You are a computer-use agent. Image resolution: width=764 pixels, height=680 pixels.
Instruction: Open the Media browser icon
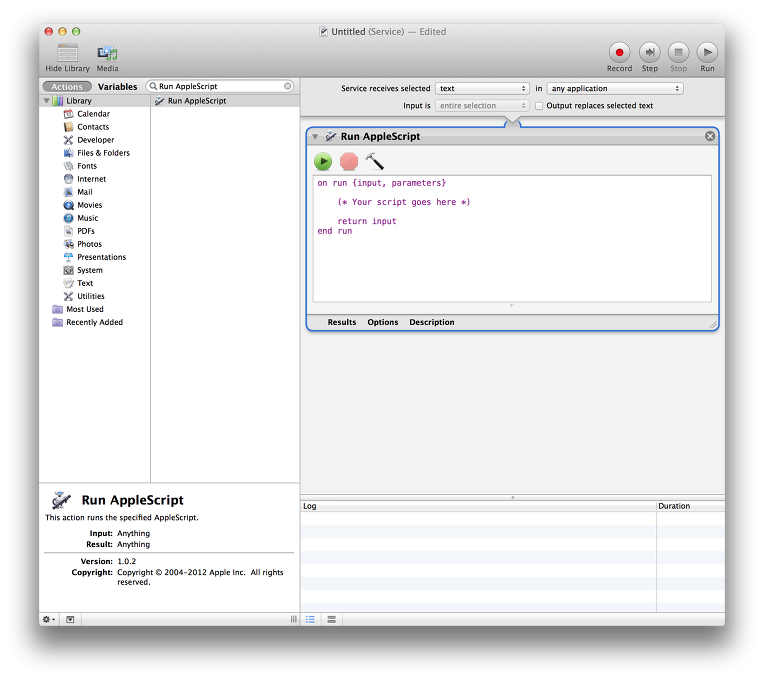coord(107,53)
